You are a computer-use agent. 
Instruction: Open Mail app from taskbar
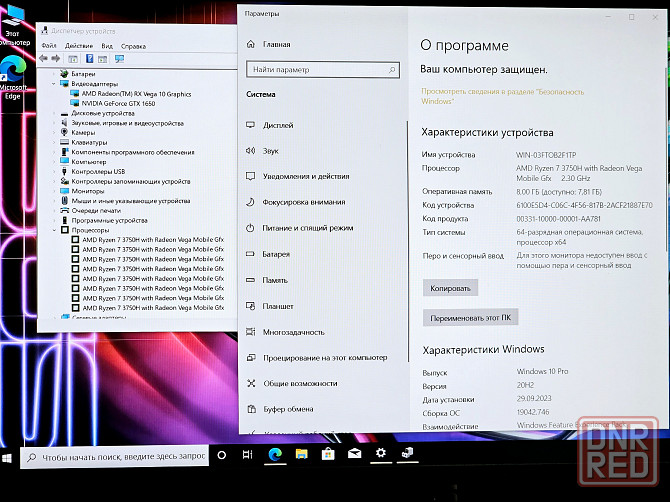tap(355, 454)
